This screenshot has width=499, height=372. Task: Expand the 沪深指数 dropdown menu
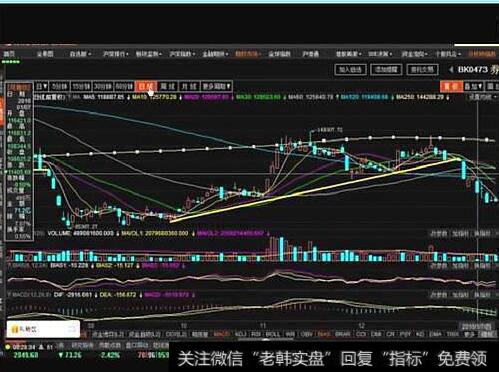pyautogui.click(x=182, y=54)
